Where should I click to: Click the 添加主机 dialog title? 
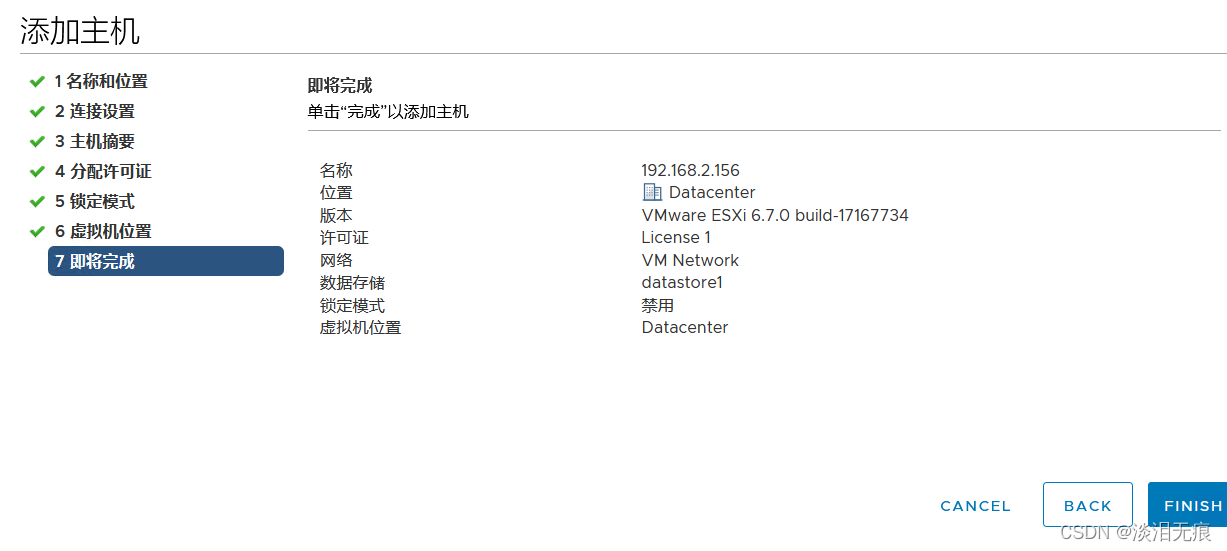pyautogui.click(x=80, y=30)
